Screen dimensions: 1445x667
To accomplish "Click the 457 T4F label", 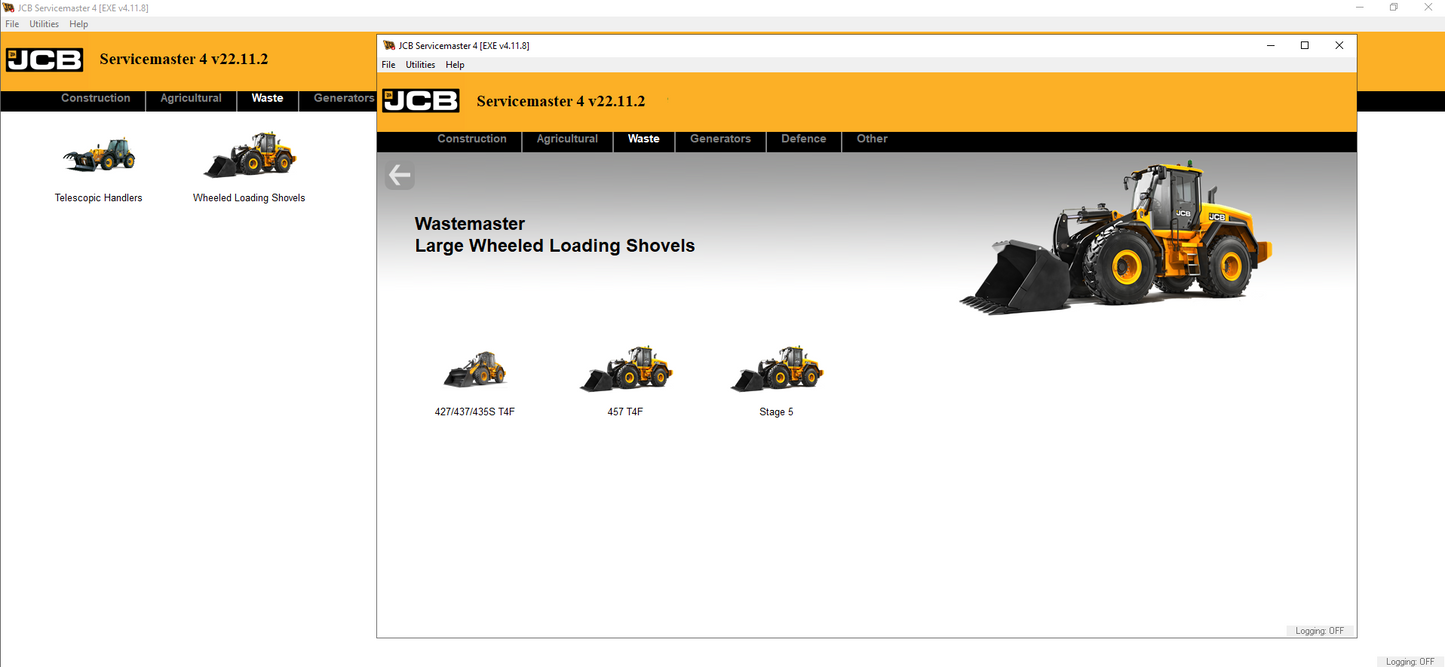I will (x=625, y=412).
